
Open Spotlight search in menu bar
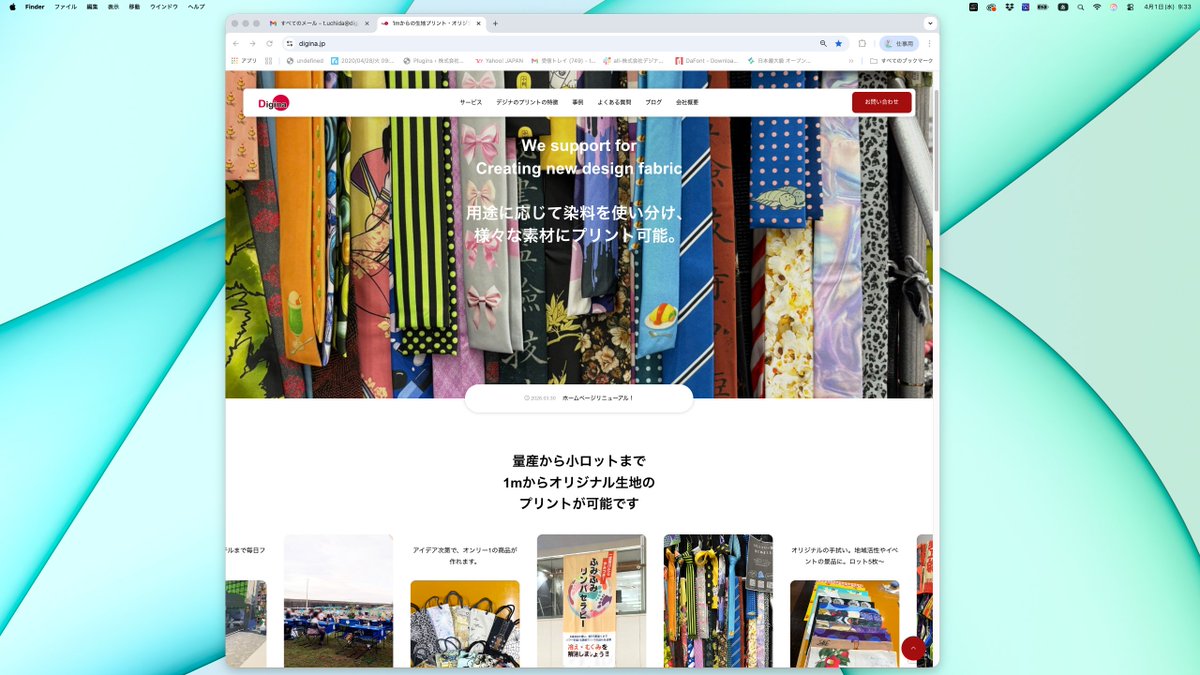coord(1080,6)
